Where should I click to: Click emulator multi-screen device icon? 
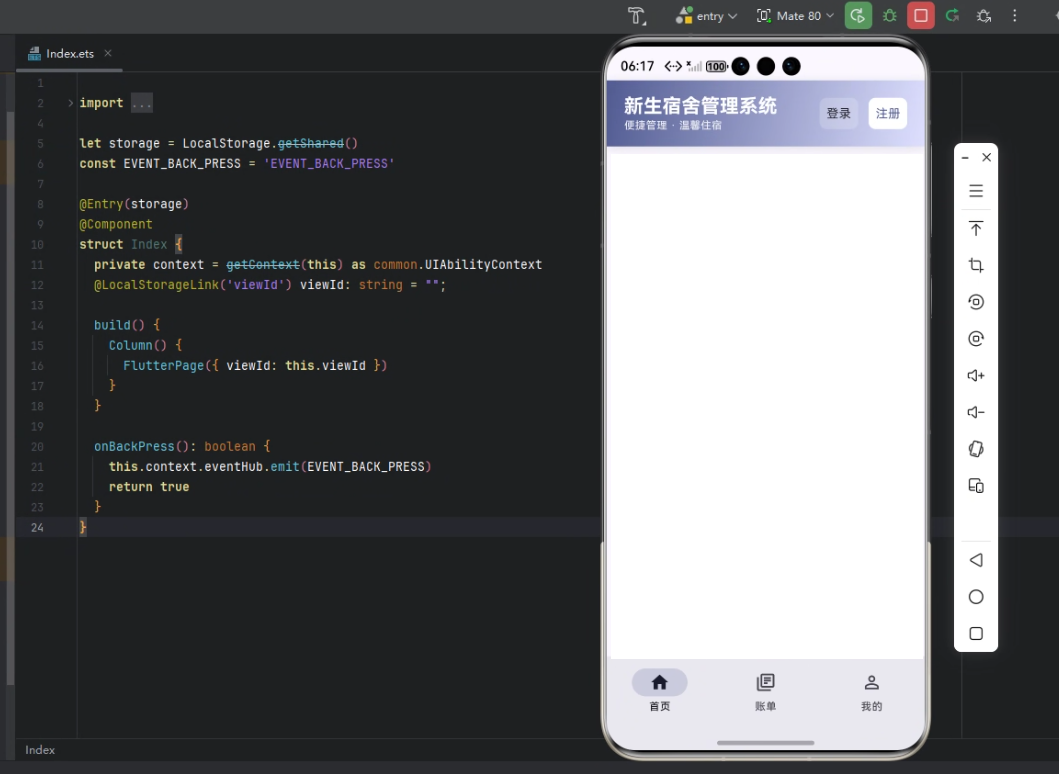[x=976, y=486]
